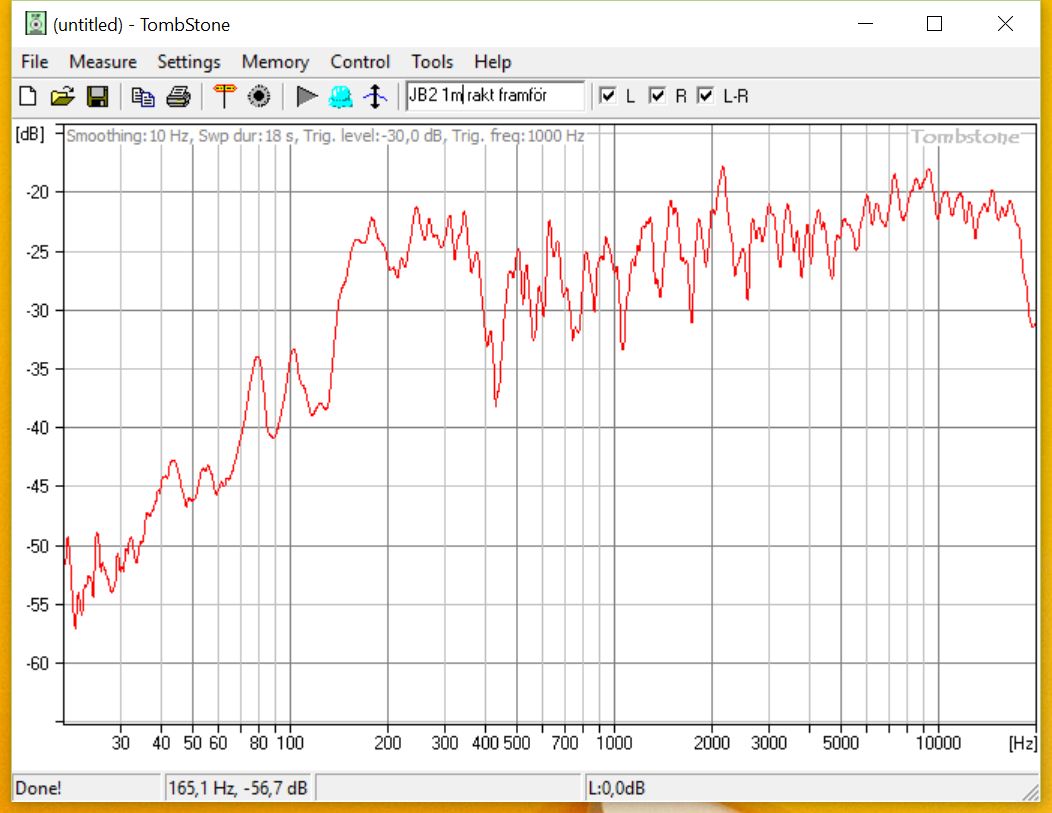1052x813 pixels.
Task: Save measurement using the floppy disk icon
Action: [98, 96]
